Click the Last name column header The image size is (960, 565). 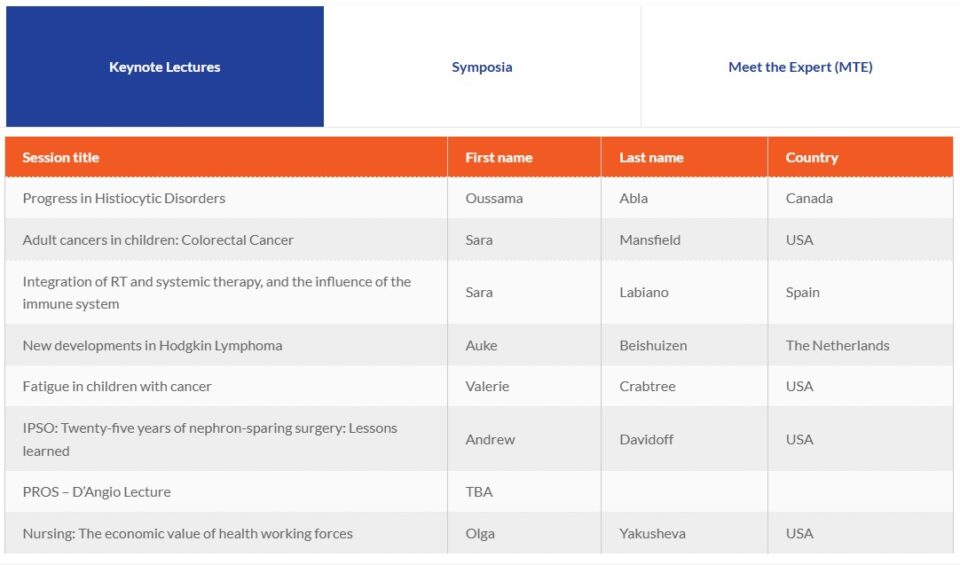pos(651,157)
